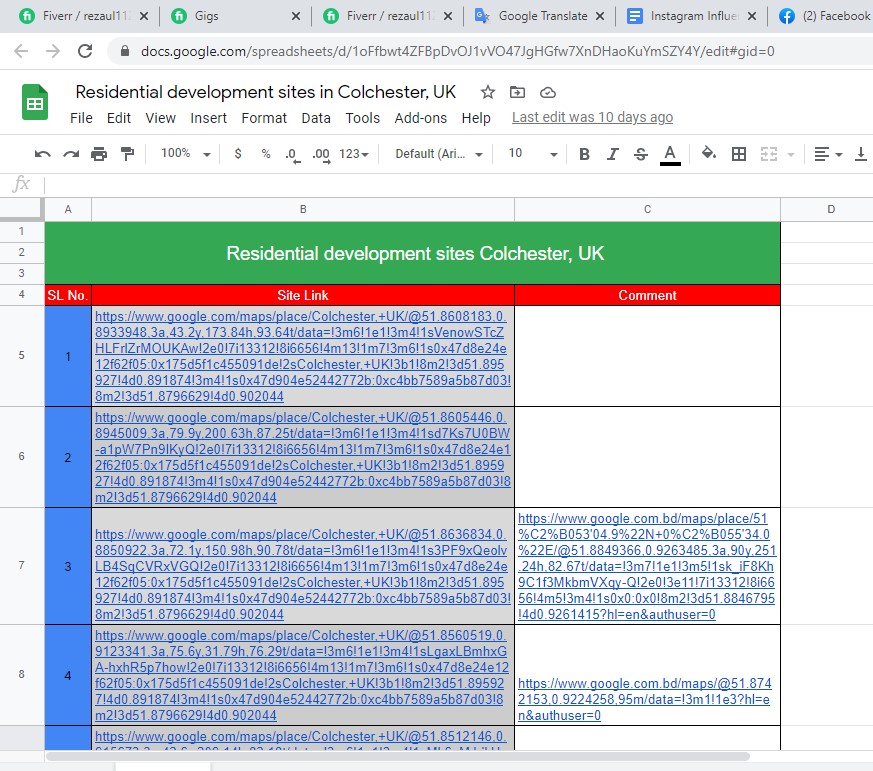The height and width of the screenshot is (771, 873).
Task: Star this spreadsheet document
Action: [x=487, y=92]
